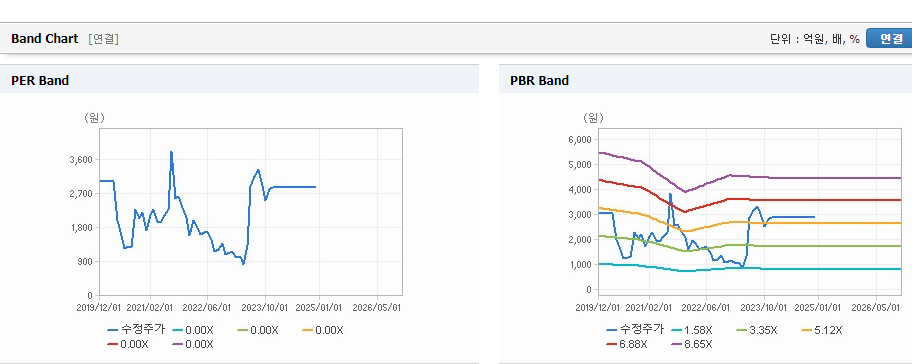912x364 pixels.
Task: Click the 6,000 axis label in PBR chart
Action: (x=579, y=140)
